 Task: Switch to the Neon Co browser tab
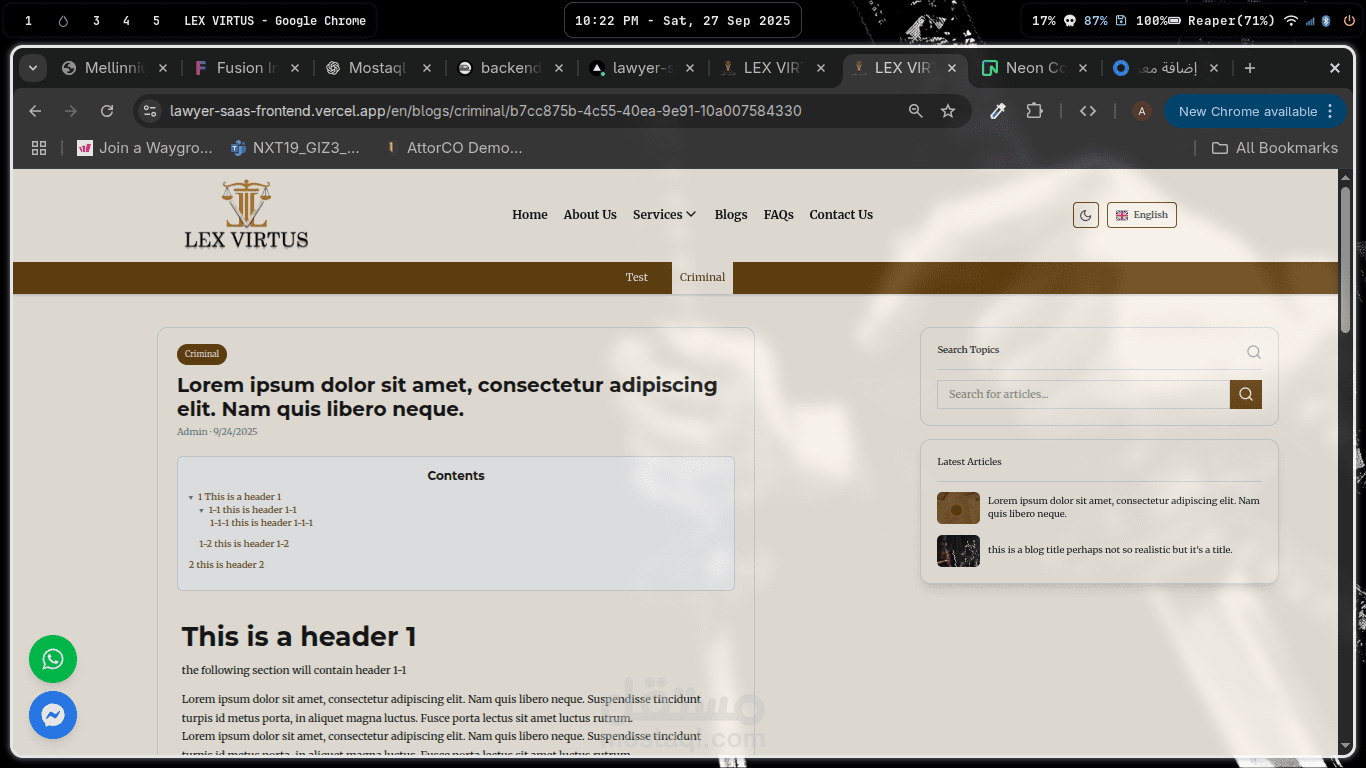1036,68
